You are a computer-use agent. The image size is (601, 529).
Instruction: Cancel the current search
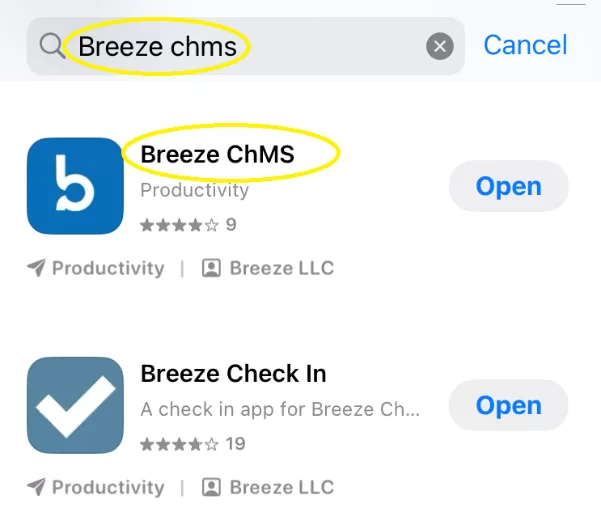pyautogui.click(x=525, y=45)
